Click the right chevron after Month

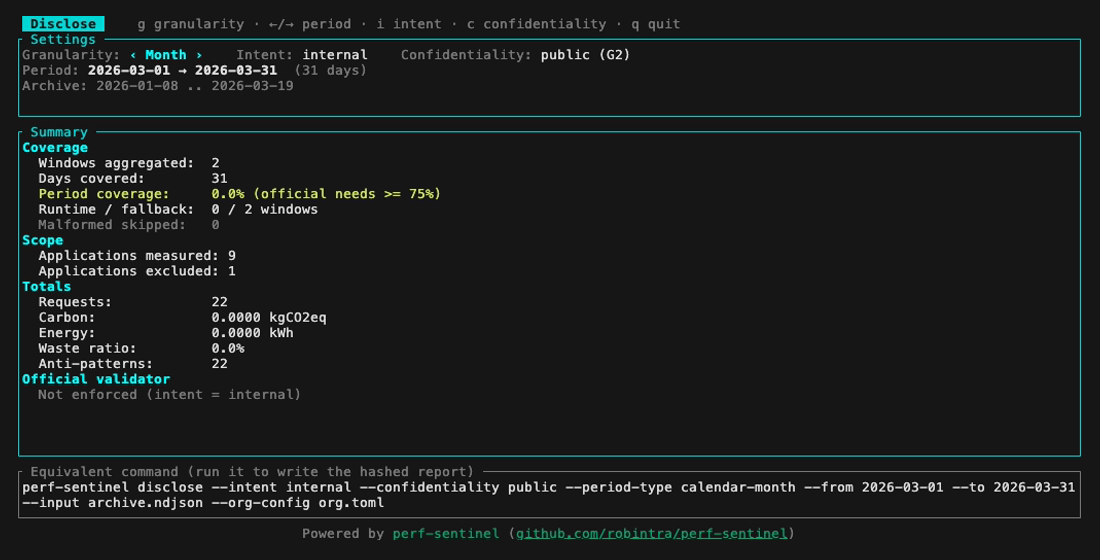tap(199, 55)
